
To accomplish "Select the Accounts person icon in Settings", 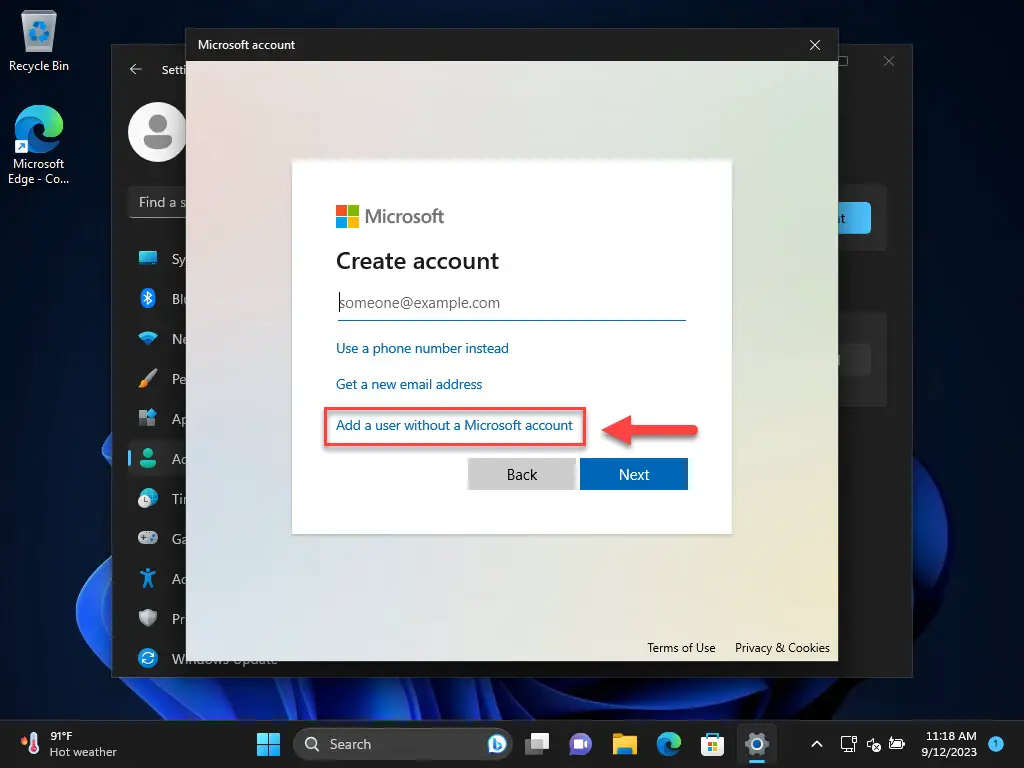I will tap(148, 458).
